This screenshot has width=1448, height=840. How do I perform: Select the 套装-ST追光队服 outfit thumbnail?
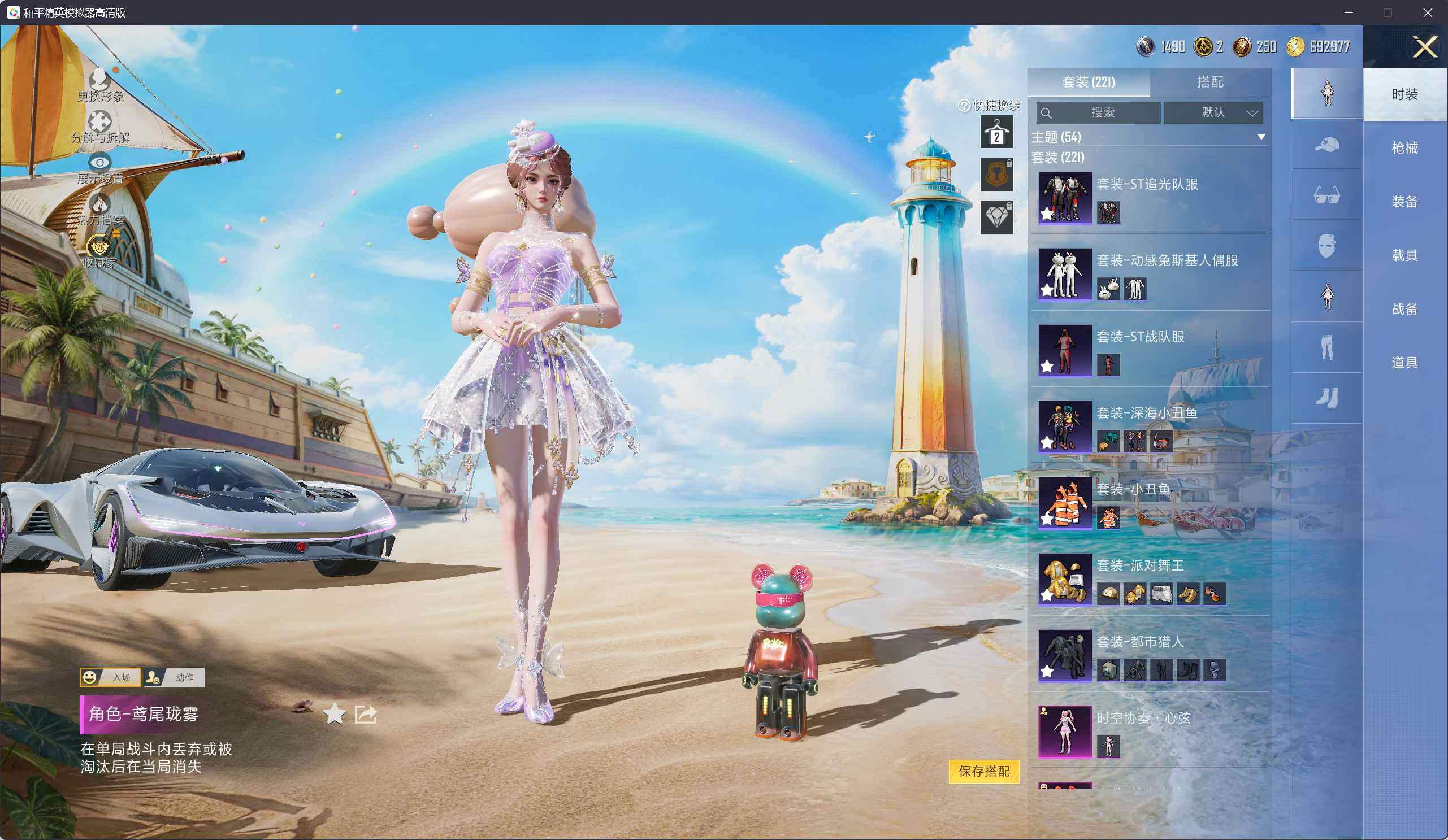pos(1065,198)
